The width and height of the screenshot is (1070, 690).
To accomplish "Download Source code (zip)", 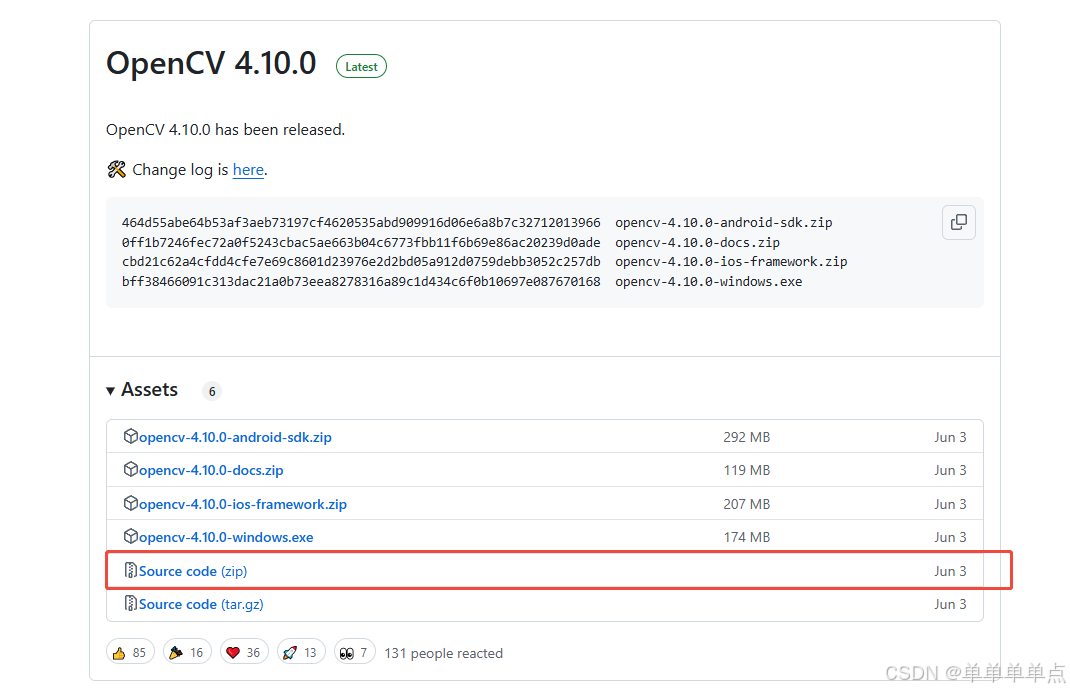I will [x=192, y=571].
